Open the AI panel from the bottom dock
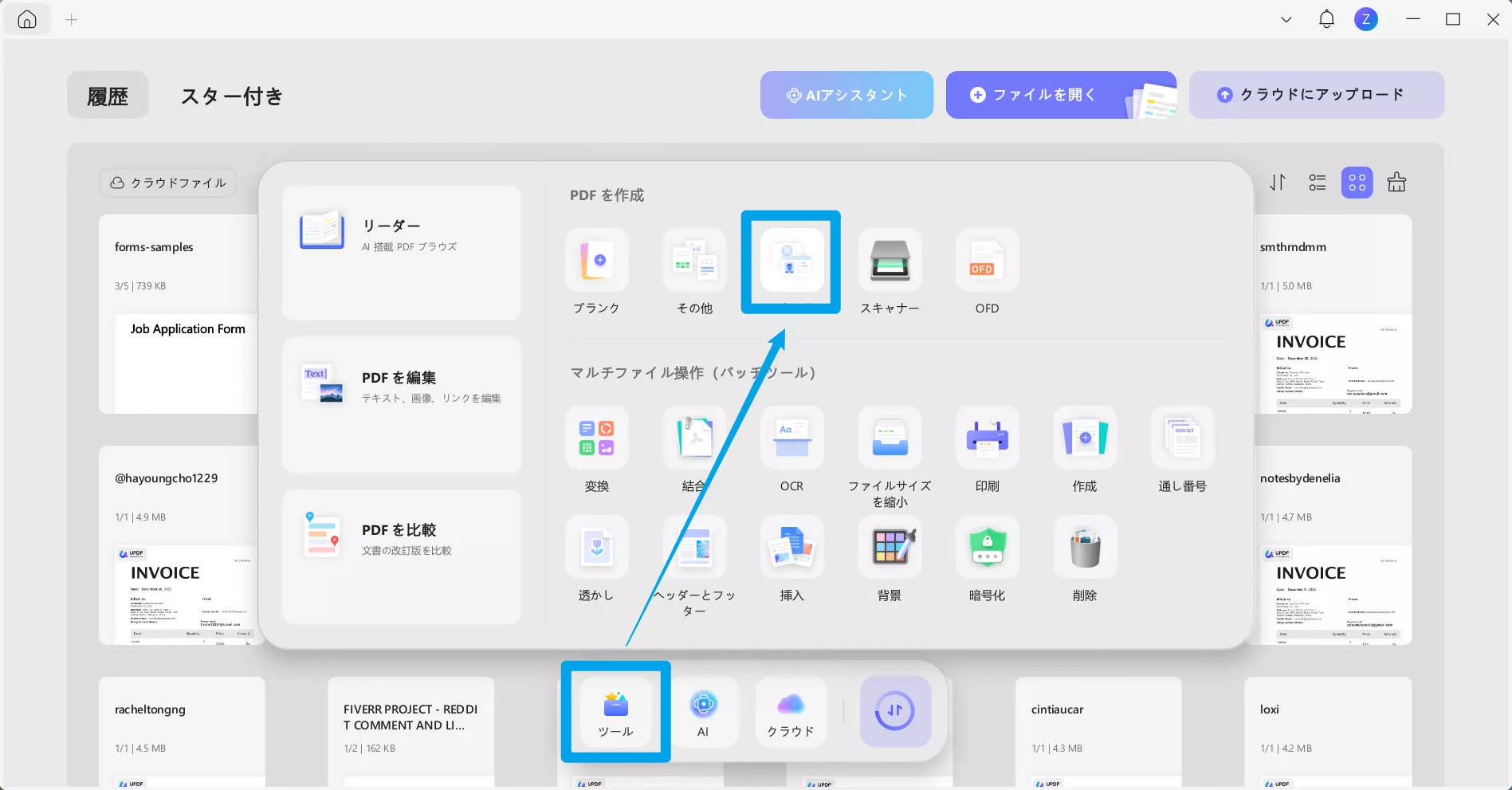This screenshot has width=1512, height=790. coord(704,712)
